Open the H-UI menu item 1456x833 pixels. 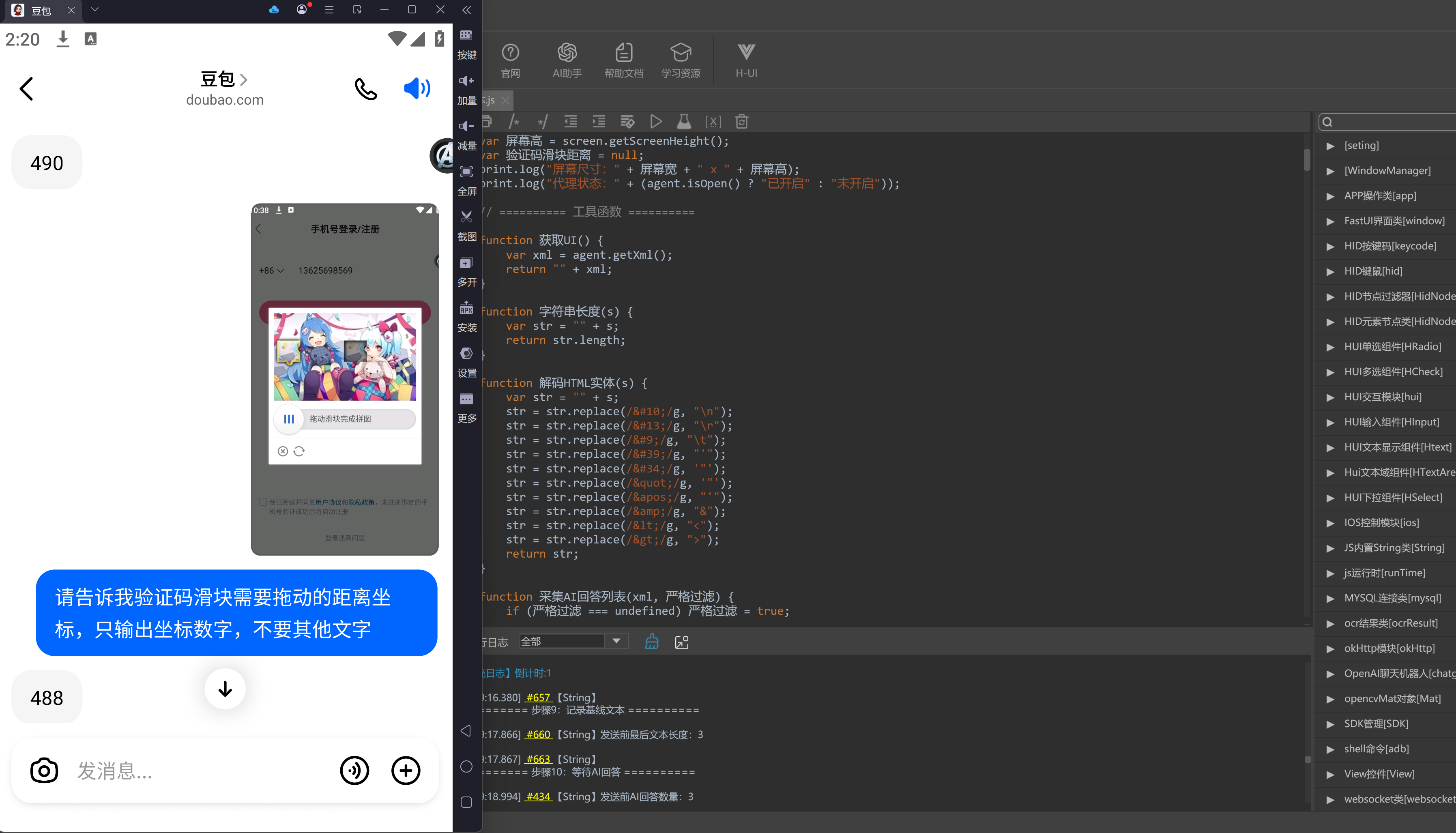pos(746,60)
